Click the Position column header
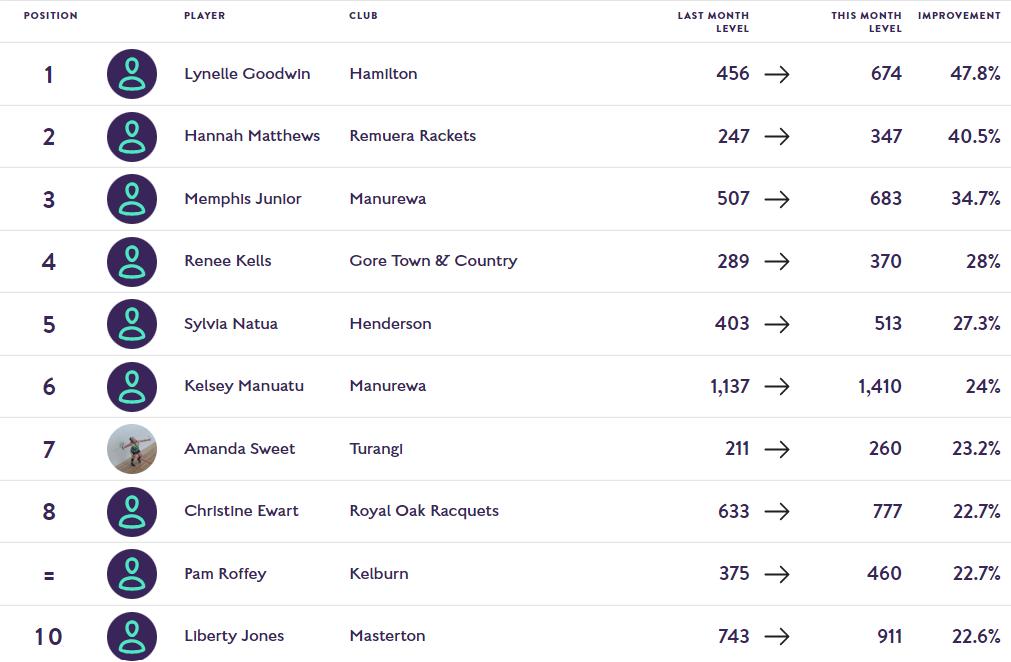The height and width of the screenshot is (662, 1011). (50, 16)
